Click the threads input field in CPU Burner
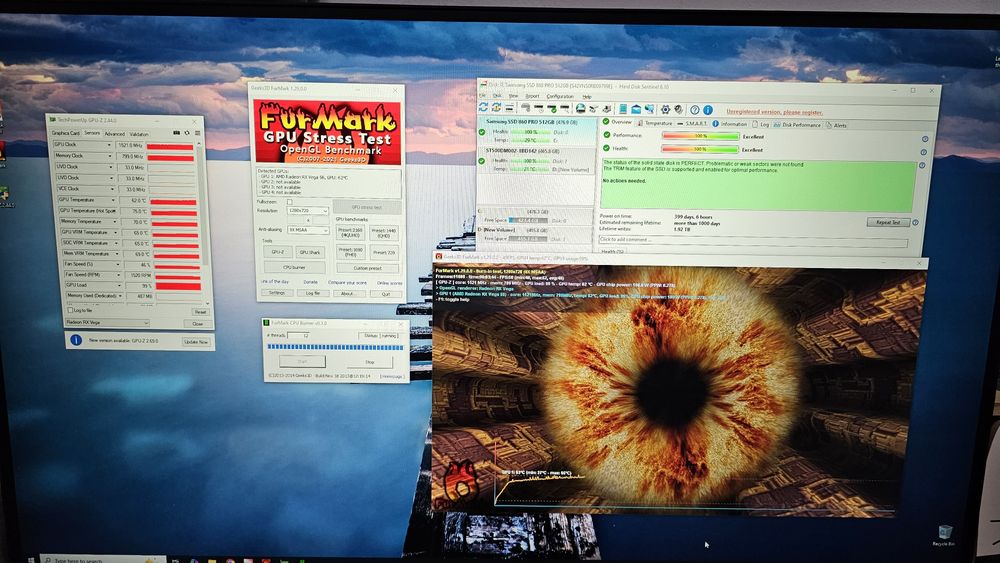 pyautogui.click(x=297, y=335)
